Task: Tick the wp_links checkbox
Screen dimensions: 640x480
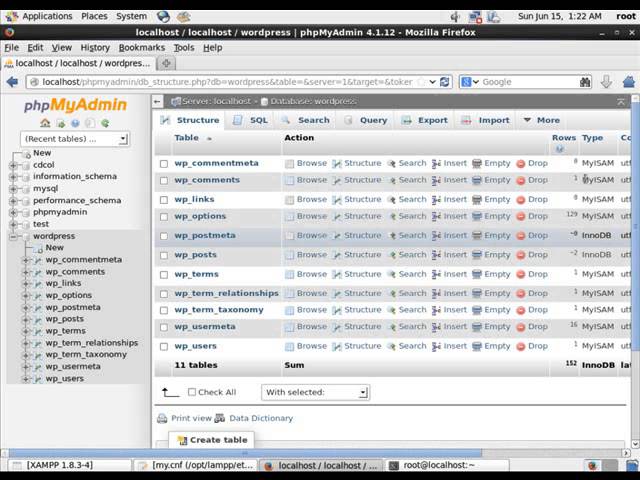Action: click(x=164, y=200)
